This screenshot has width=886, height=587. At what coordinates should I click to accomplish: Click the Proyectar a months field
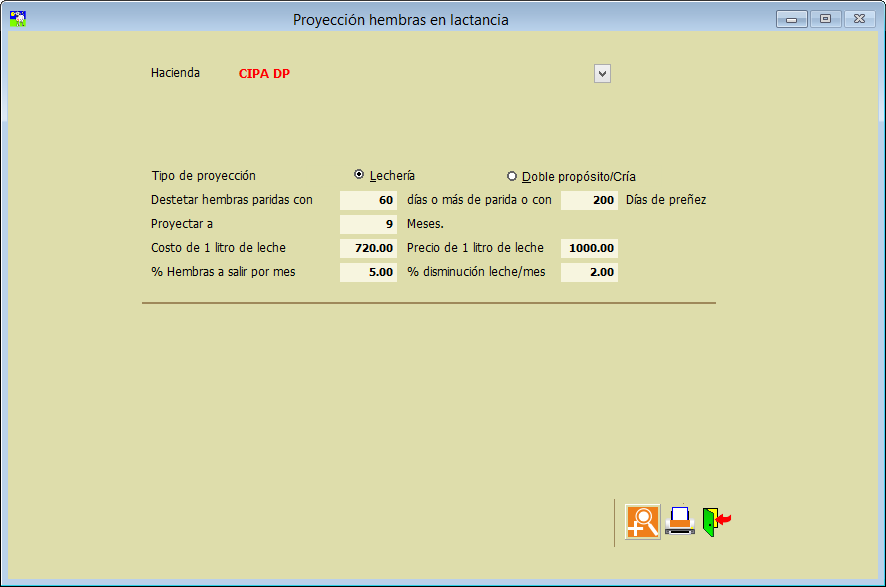(x=368, y=224)
